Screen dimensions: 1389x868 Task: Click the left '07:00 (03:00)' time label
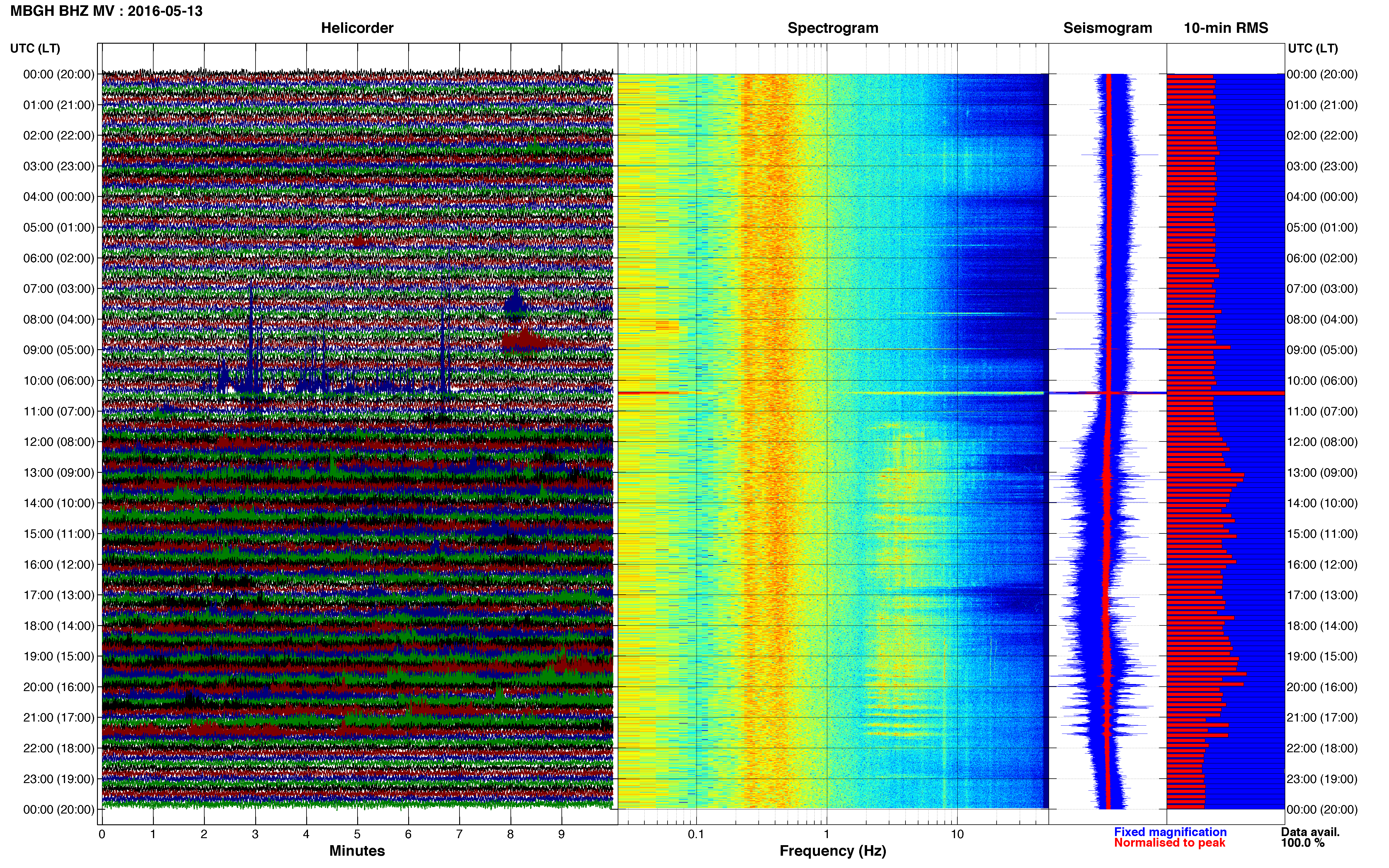click(59, 289)
